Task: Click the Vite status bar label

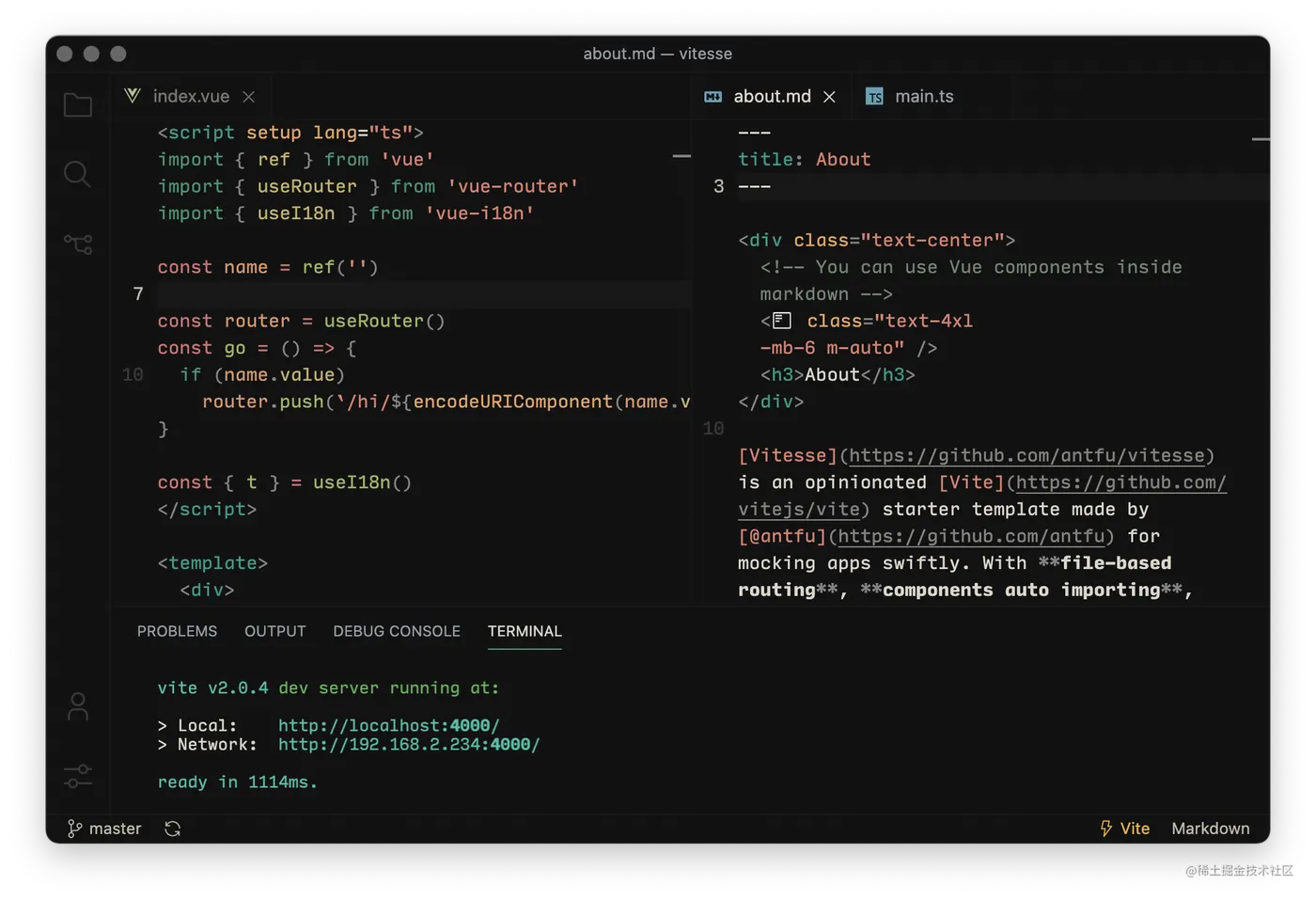Action: pyautogui.click(x=1135, y=829)
